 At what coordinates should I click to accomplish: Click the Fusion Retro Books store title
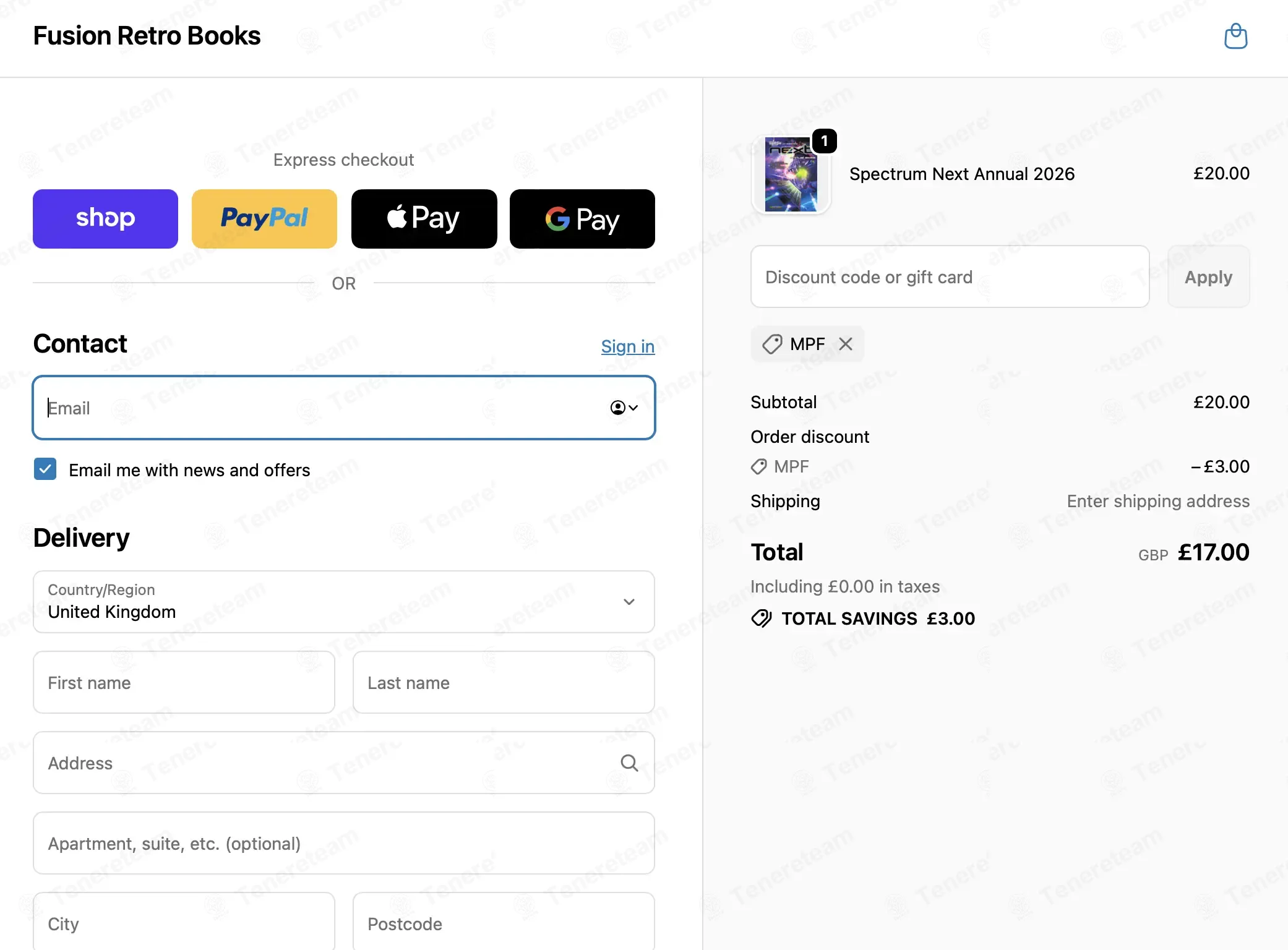[x=147, y=36]
